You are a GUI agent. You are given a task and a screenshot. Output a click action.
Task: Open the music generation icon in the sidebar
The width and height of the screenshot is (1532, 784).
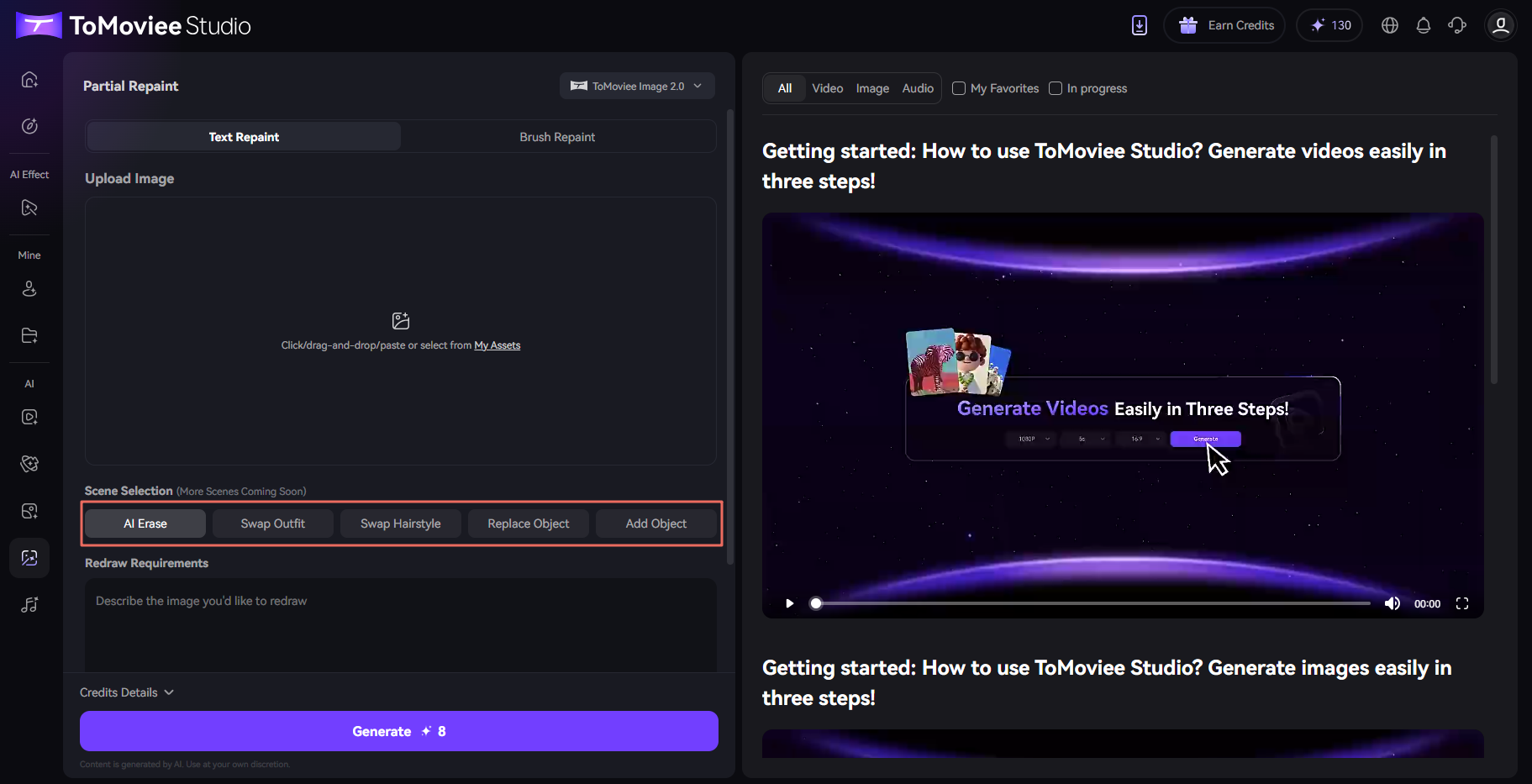point(29,605)
